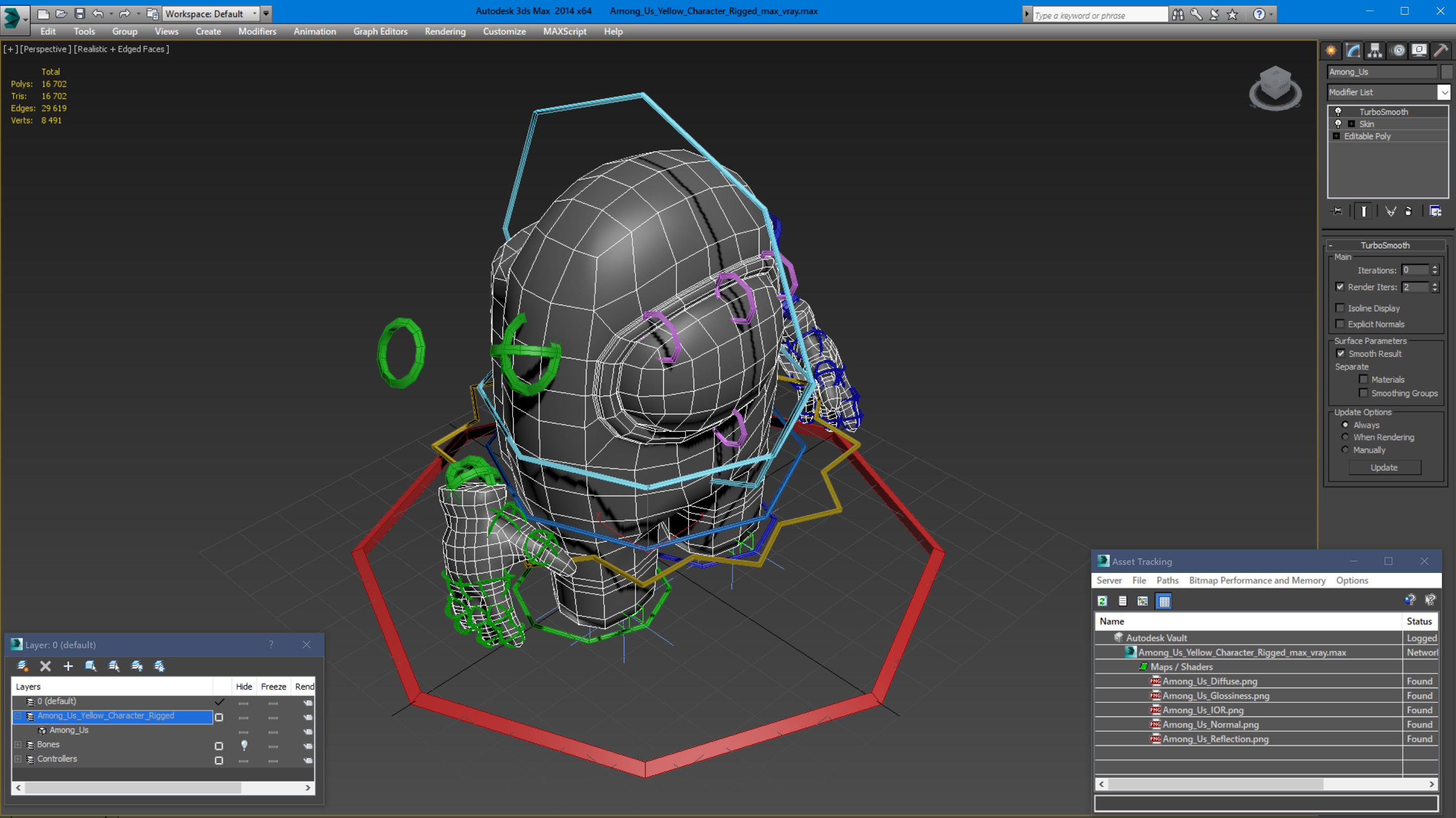1456x818 pixels.
Task: Collapse the TurboSmooth rollout header
Action: tap(1385, 245)
